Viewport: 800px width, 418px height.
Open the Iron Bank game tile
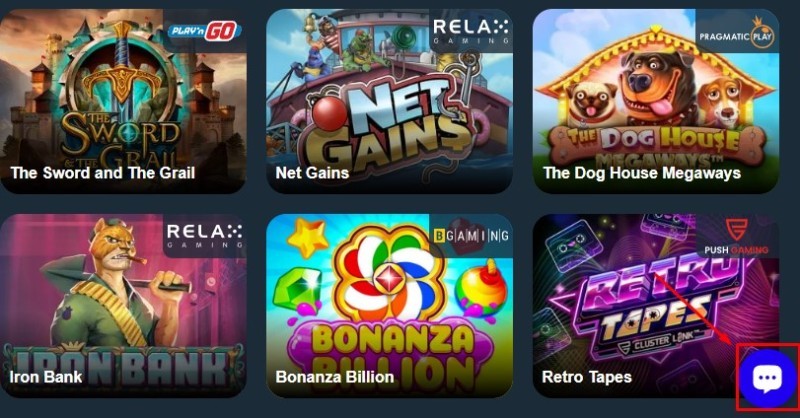[123, 305]
